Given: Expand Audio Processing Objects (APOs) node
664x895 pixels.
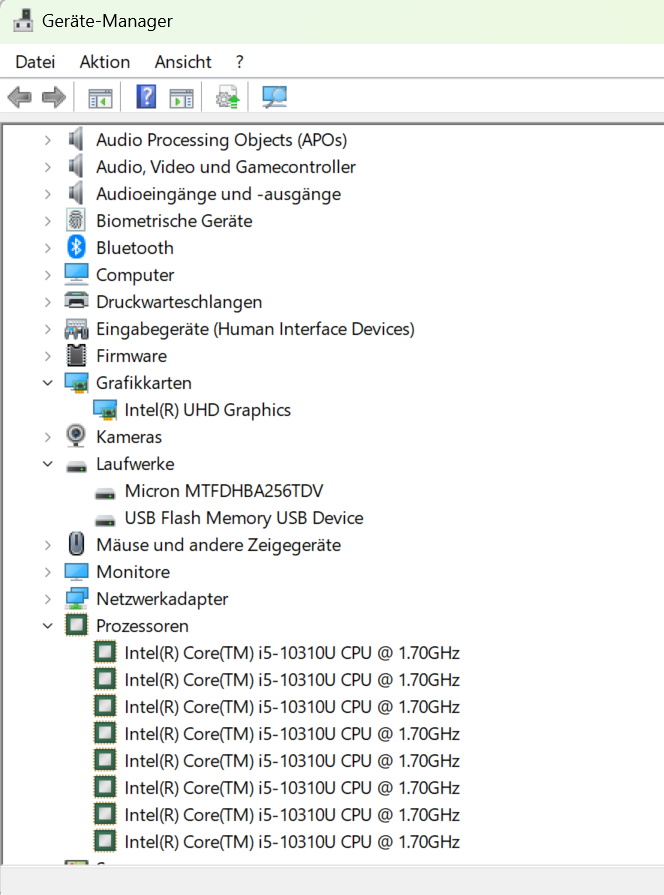Looking at the screenshot, I should (48, 140).
